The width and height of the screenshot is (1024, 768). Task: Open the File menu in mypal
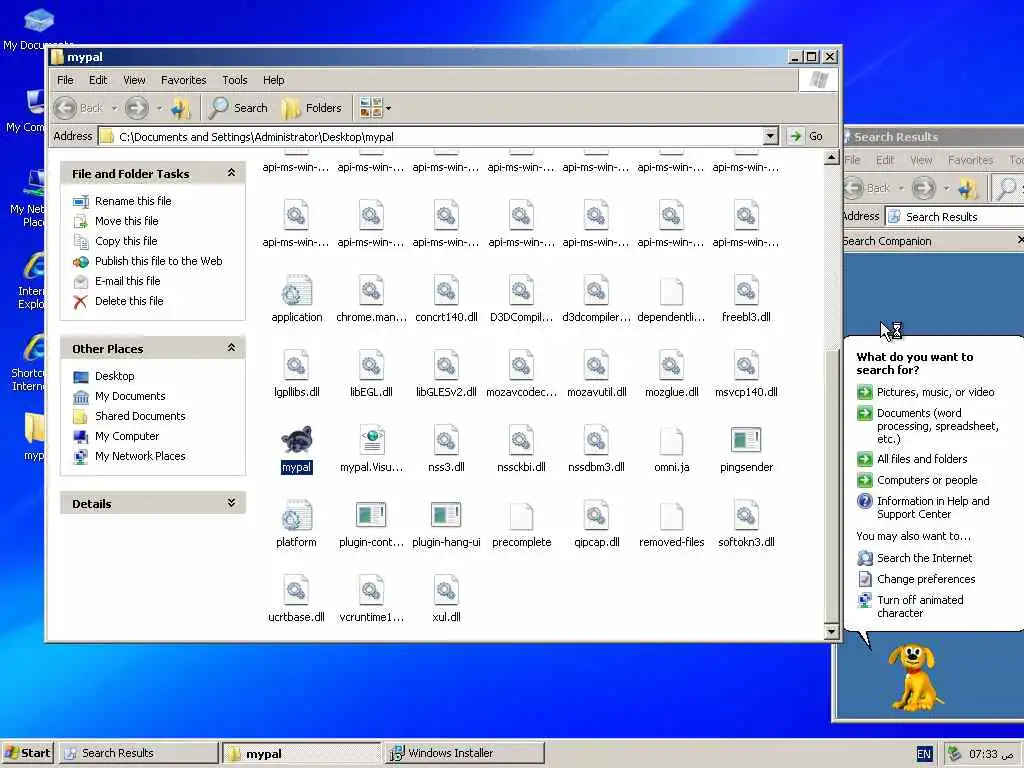tap(65, 80)
